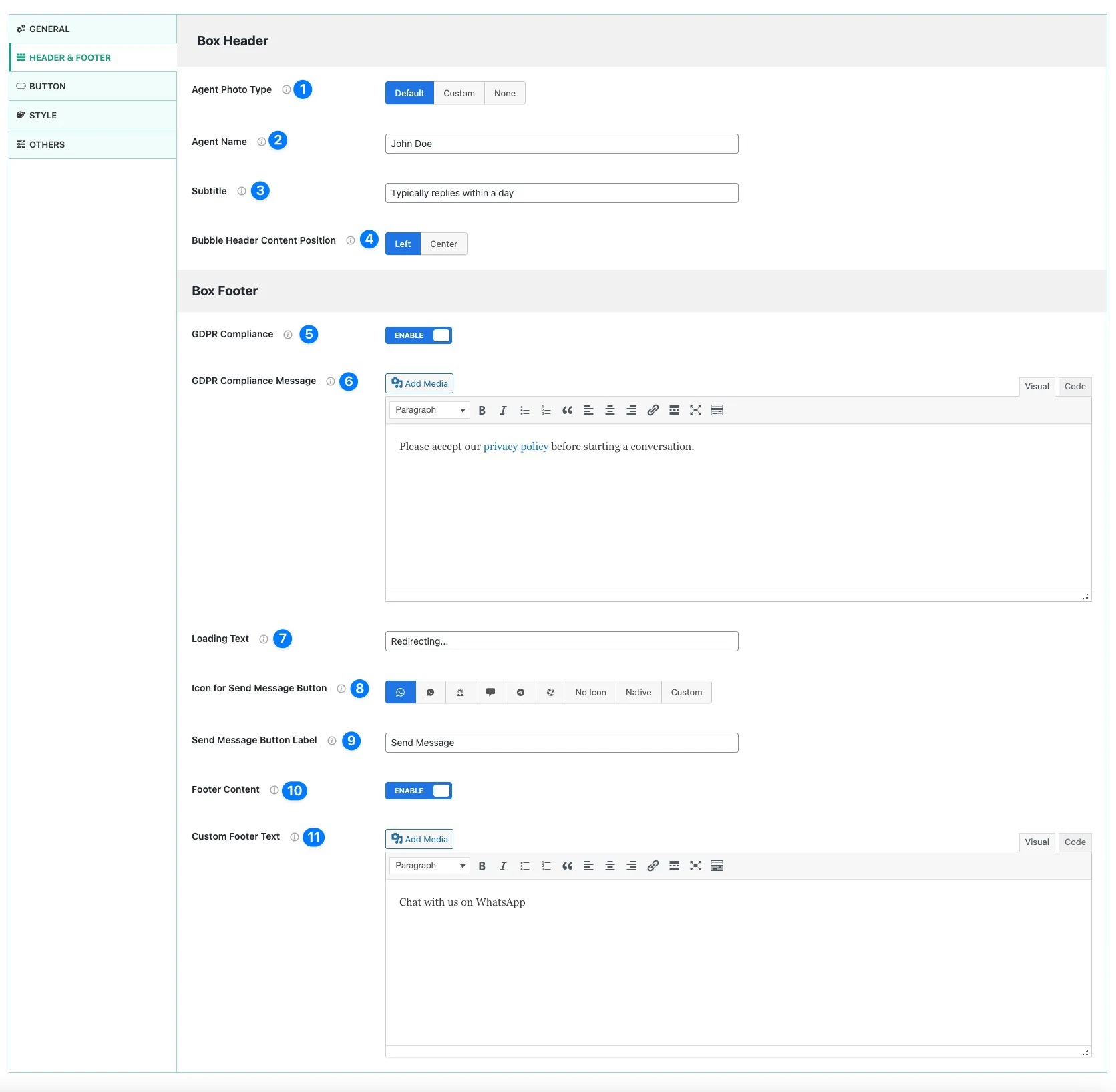Click privacy policy link in GDPR message
The width and height of the screenshot is (1116, 1092).
516,447
